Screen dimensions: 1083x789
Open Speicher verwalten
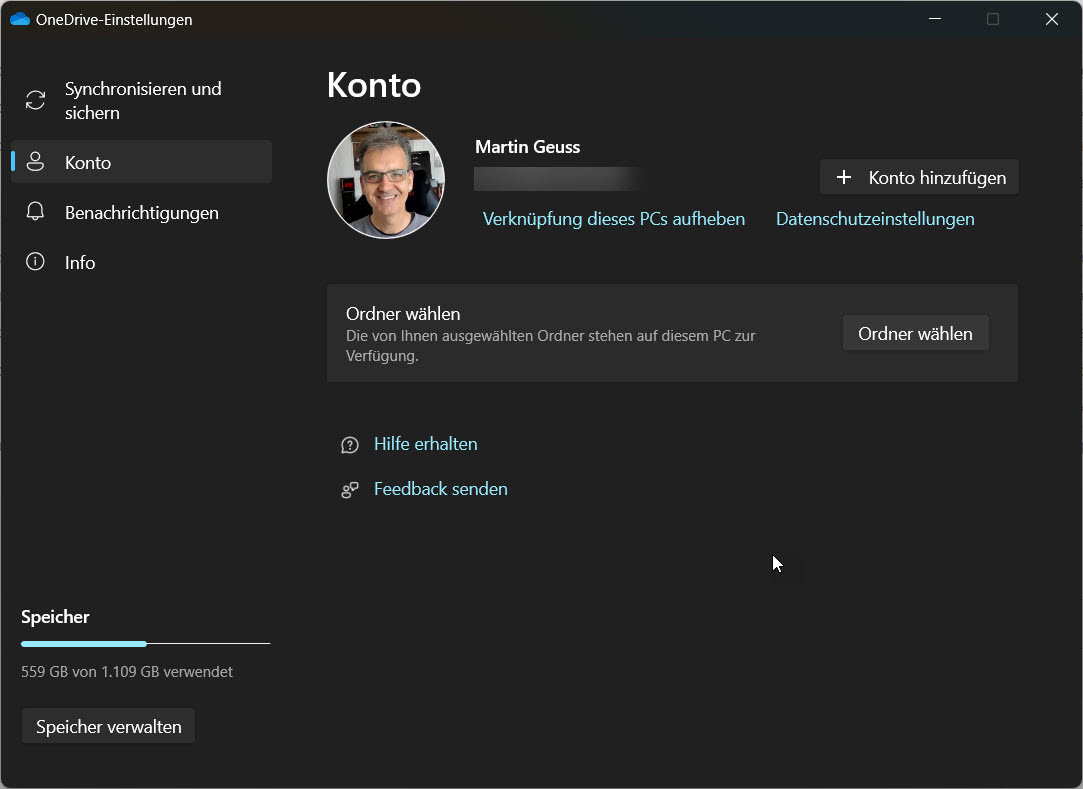tap(108, 727)
